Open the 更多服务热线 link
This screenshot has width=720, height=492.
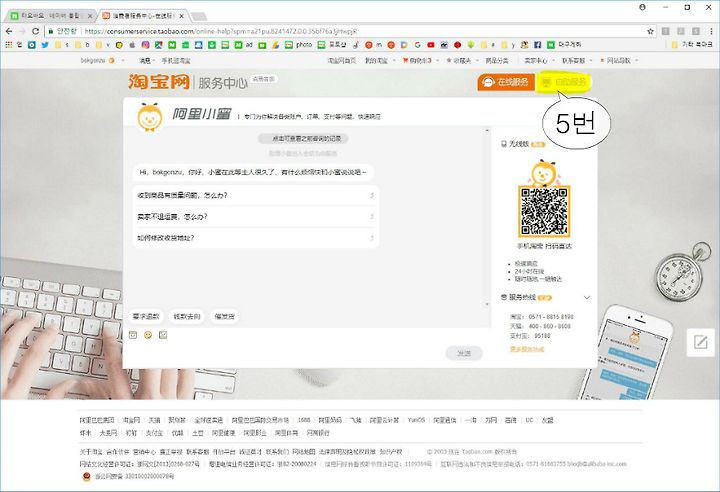click(x=527, y=349)
